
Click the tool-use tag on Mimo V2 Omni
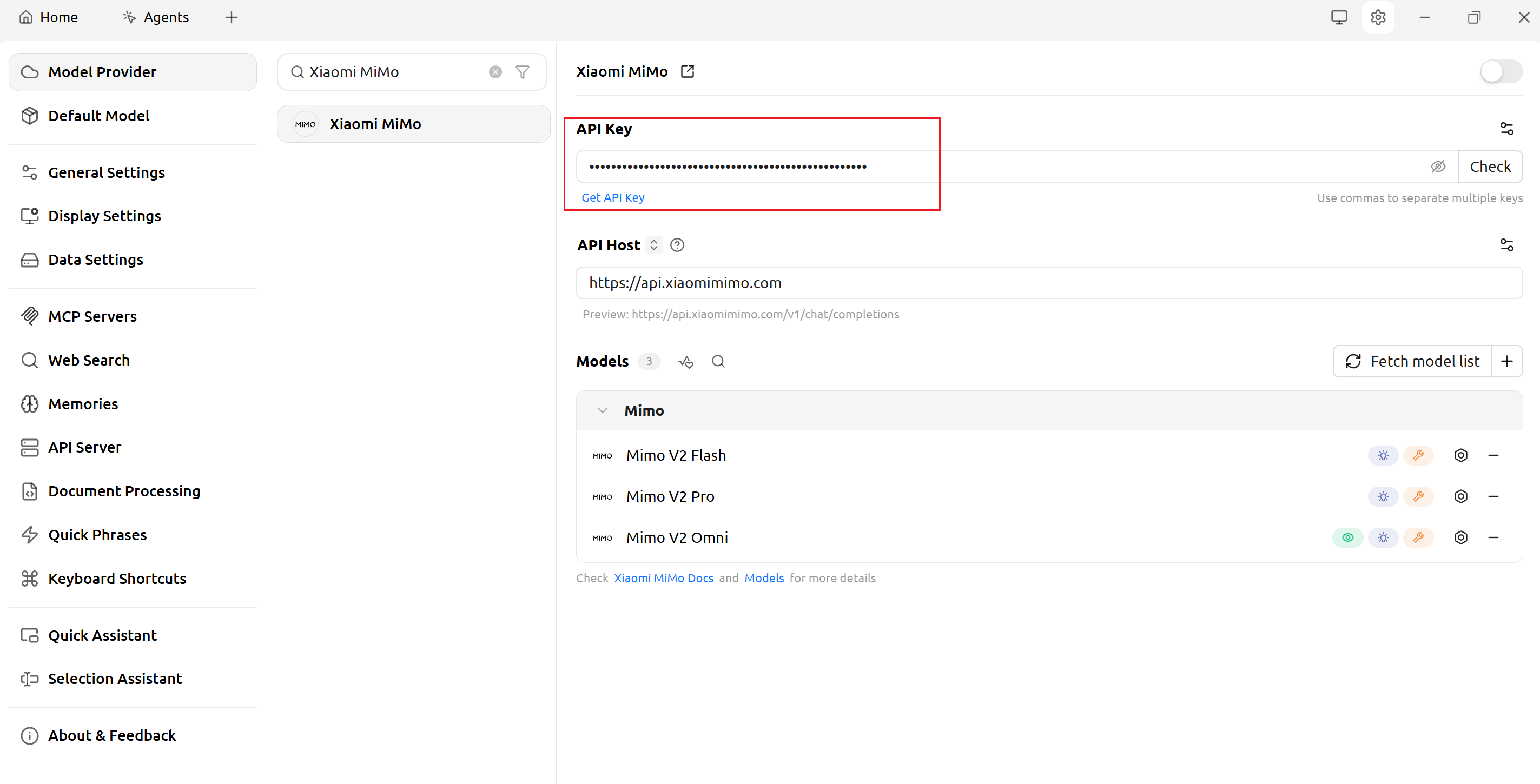tap(1418, 538)
